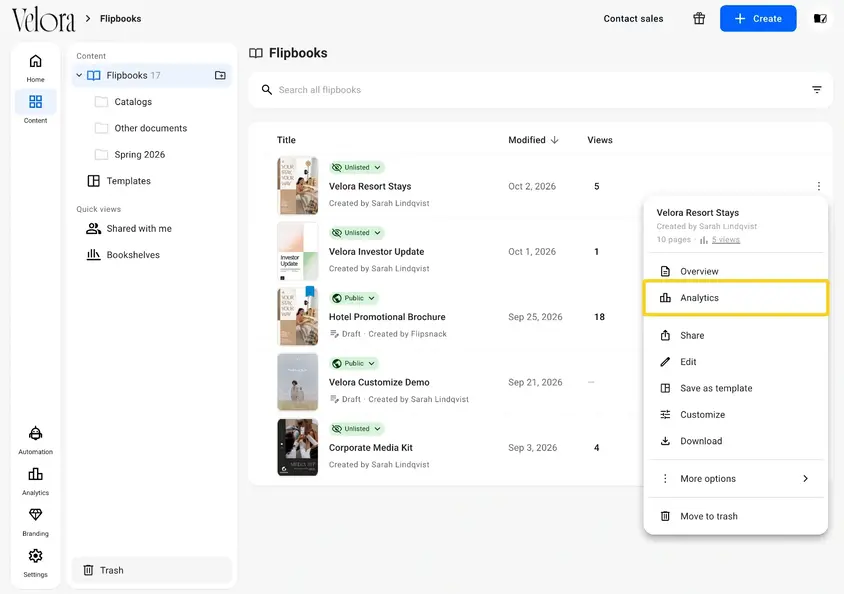Image resolution: width=844 pixels, height=594 pixels.
Task: Click Velora Customize Demo title text
Action: tap(379, 383)
